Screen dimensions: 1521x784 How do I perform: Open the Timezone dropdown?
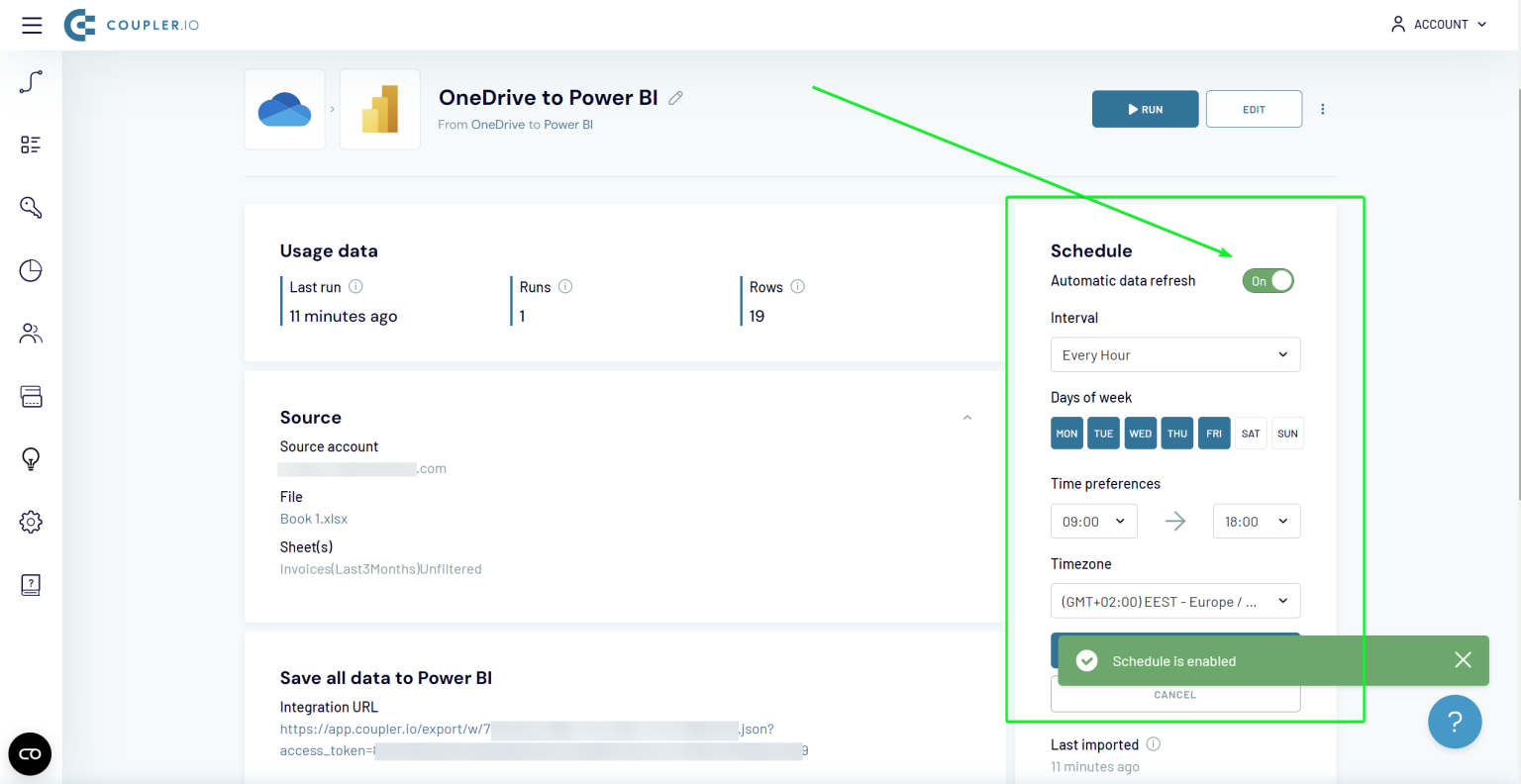click(x=1174, y=600)
